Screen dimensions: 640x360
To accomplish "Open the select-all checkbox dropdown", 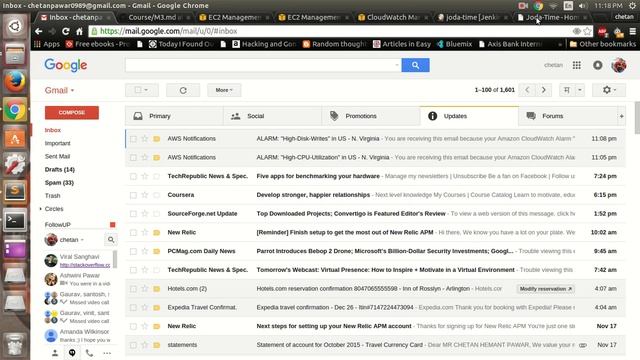I will tap(142, 90).
